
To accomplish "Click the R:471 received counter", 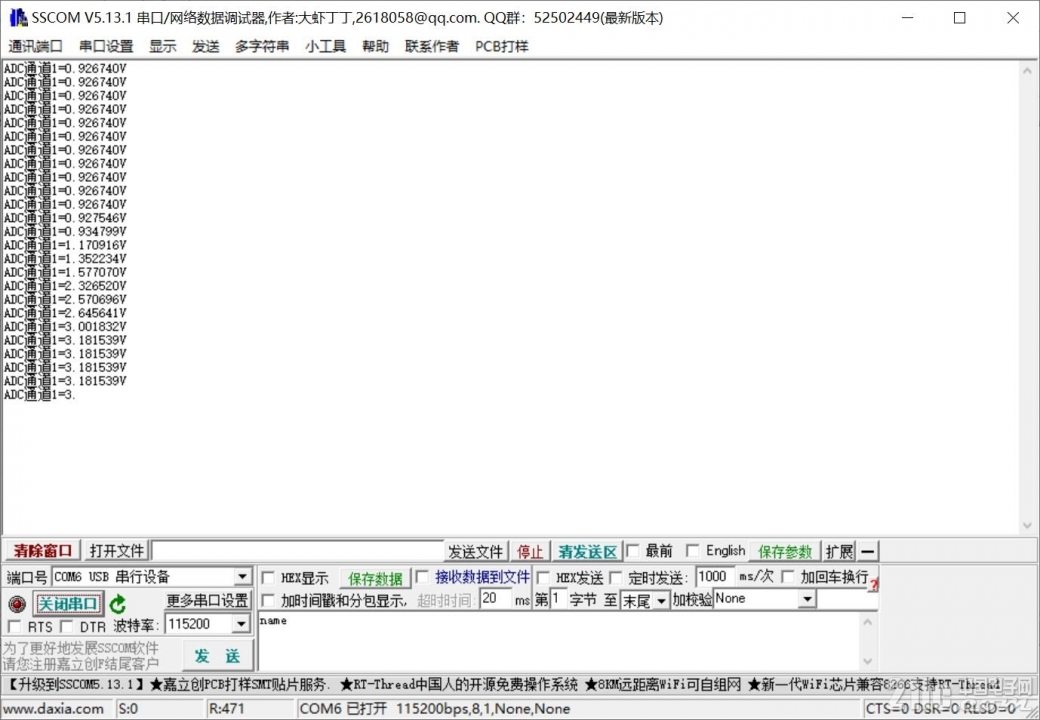I will [x=226, y=709].
